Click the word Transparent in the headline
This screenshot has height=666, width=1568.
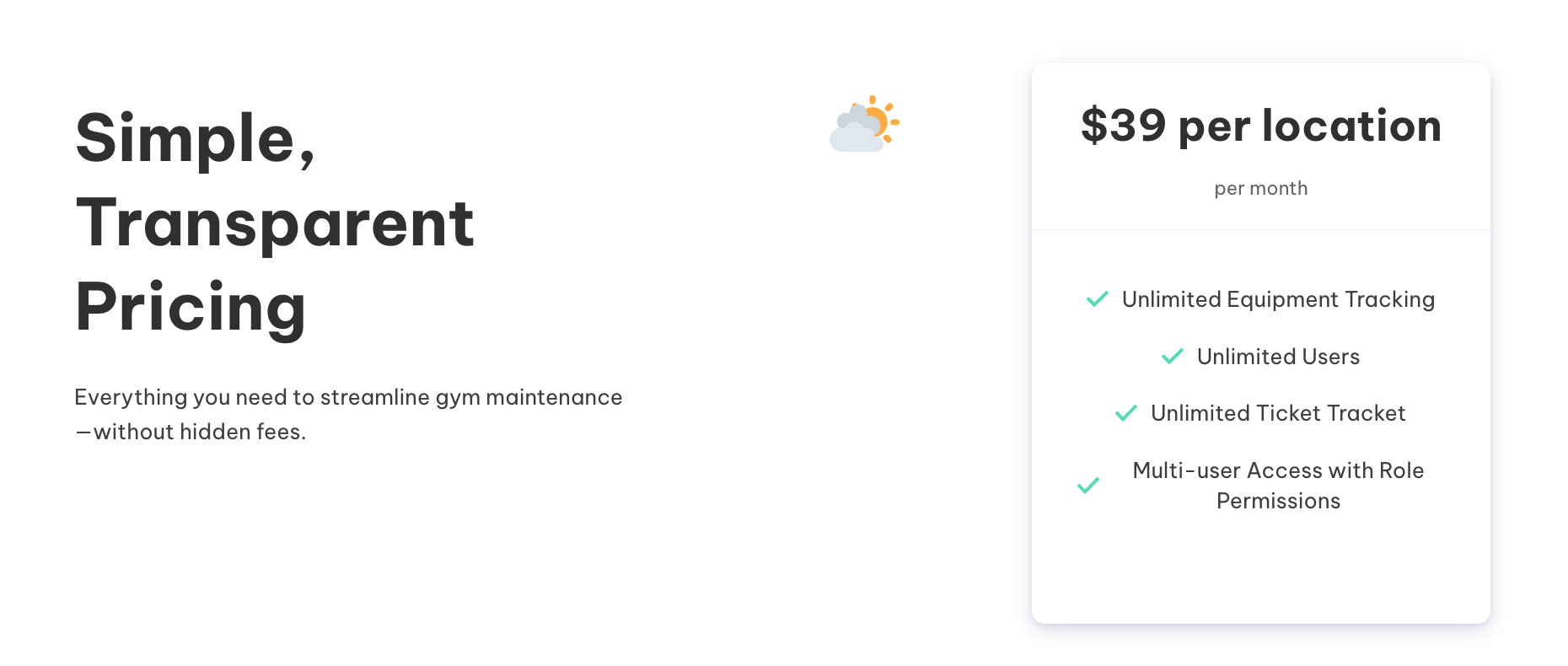click(275, 223)
